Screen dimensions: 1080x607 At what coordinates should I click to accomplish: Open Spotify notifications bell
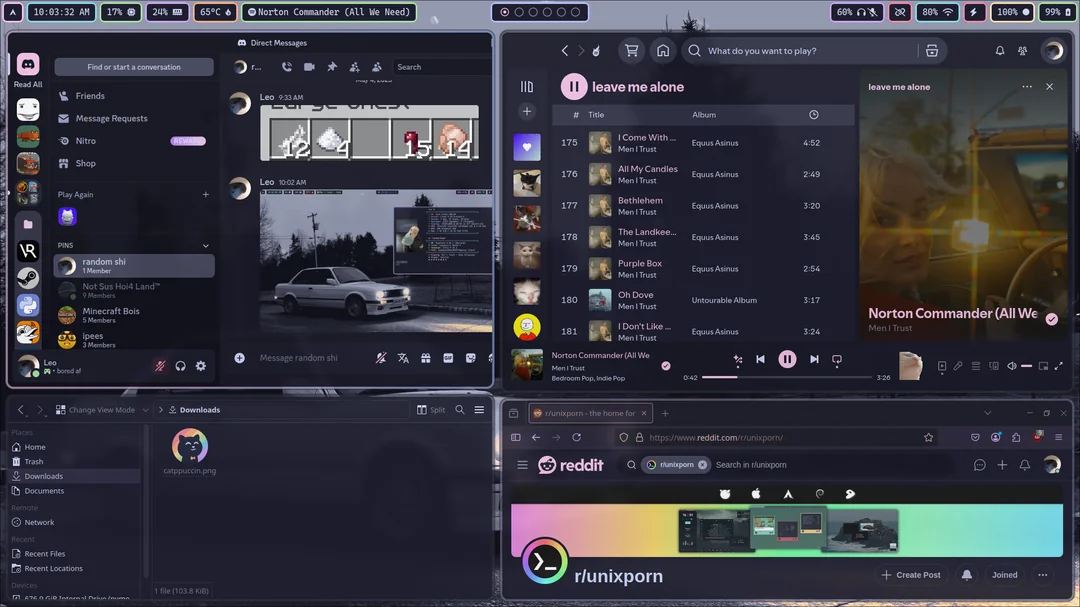999,51
